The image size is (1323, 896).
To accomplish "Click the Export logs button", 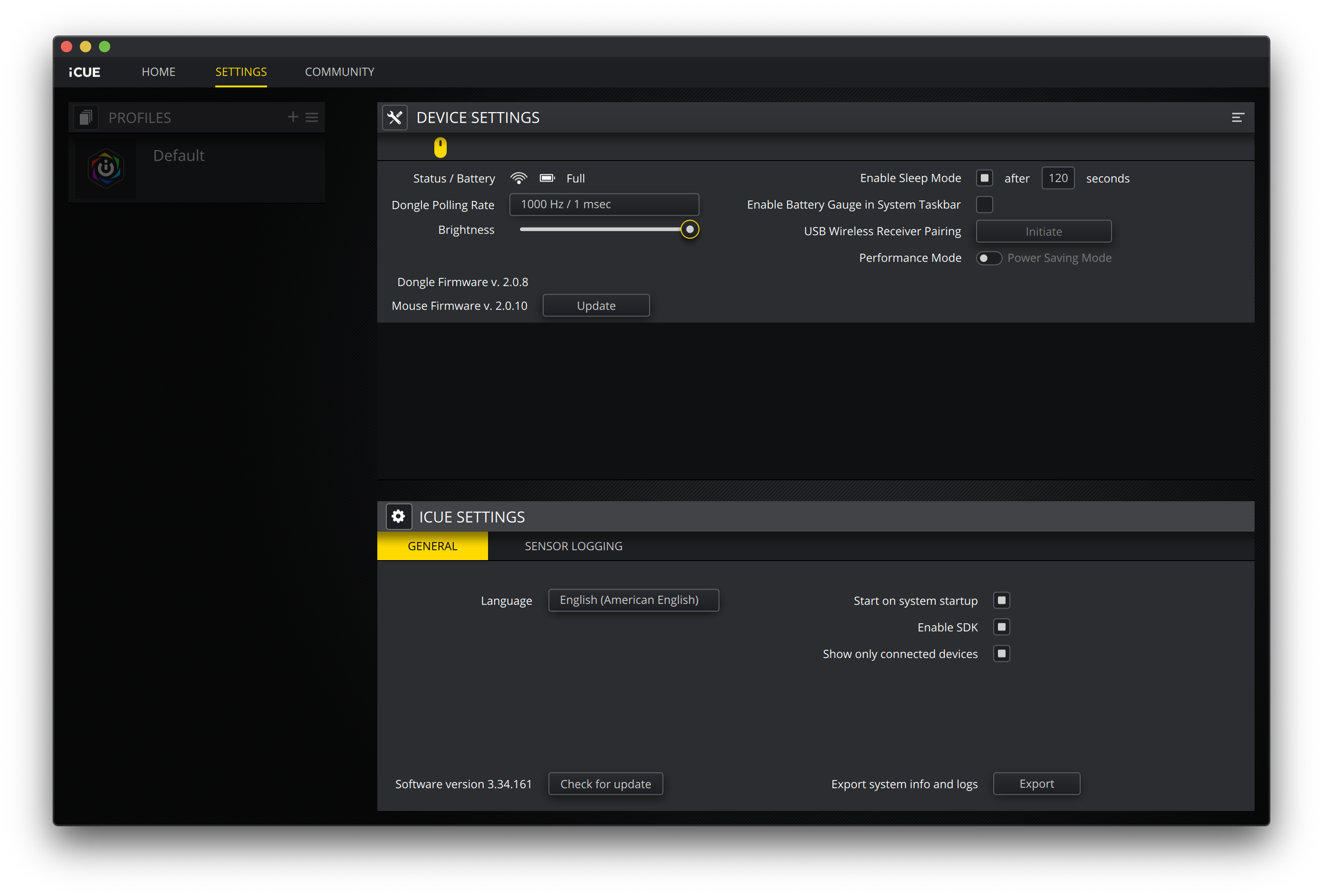I will coord(1036,784).
